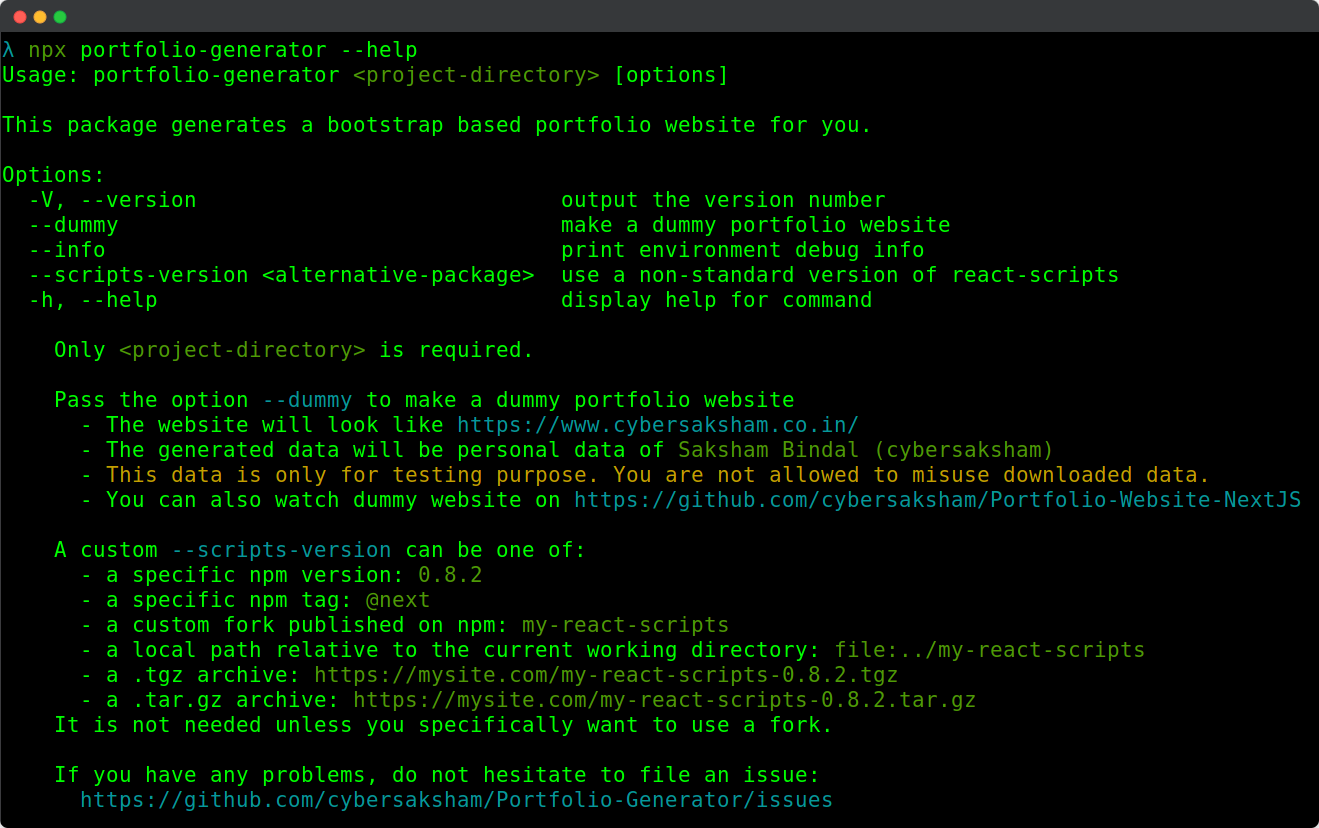Click the my-react-scripts-0.8.2.tar.gz archive URL
The image size is (1319, 828).
click(664, 700)
